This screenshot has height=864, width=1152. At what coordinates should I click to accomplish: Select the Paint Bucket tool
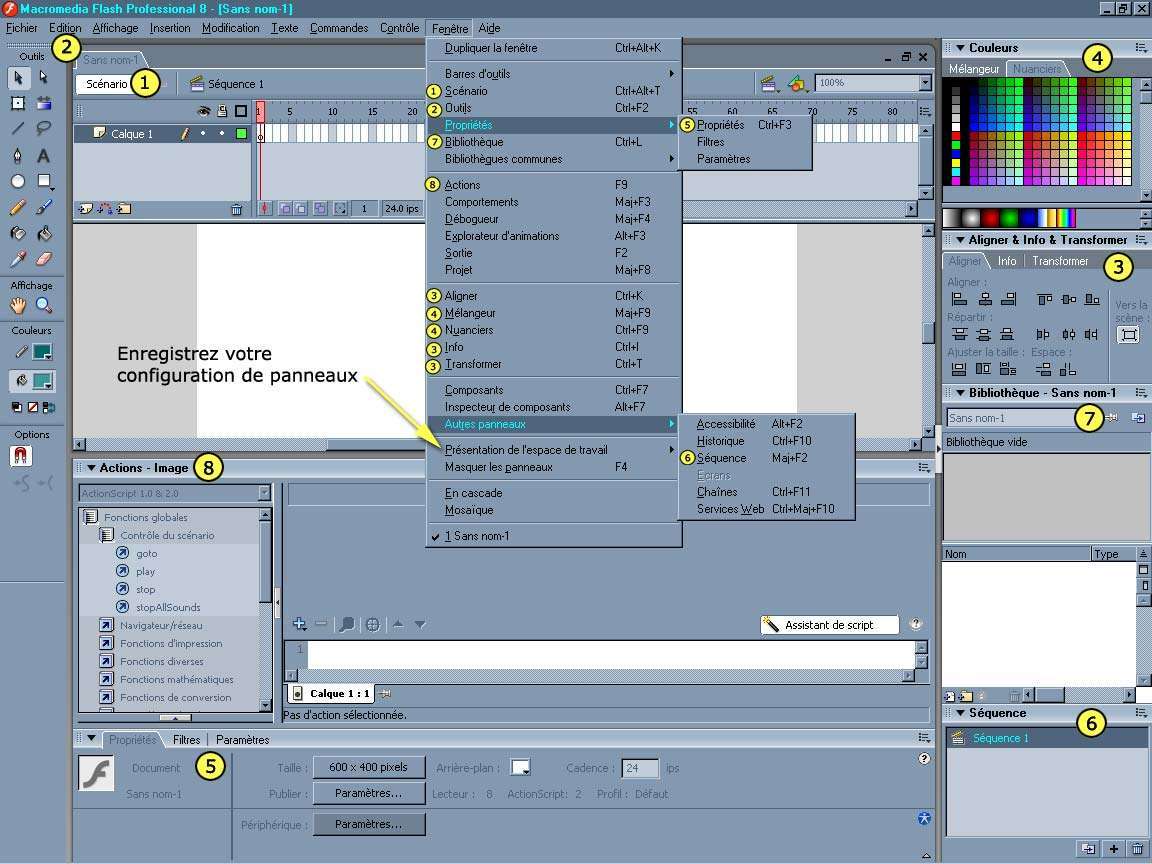point(44,234)
